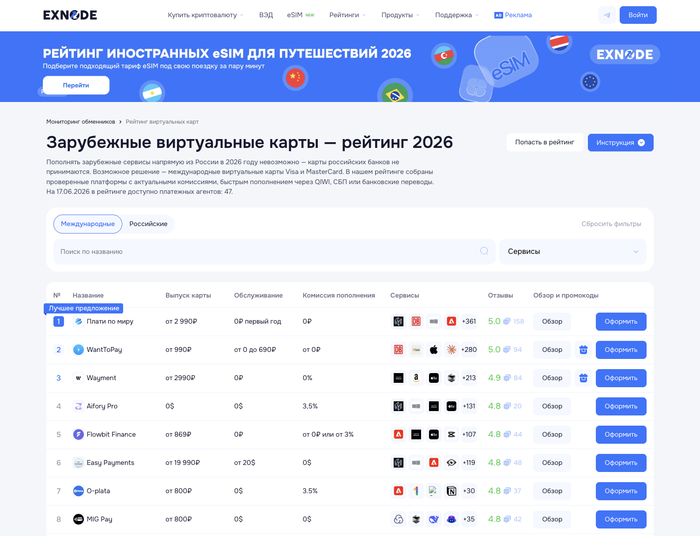
Task: Expand the Купить криптовалюту menu
Action: (205, 15)
